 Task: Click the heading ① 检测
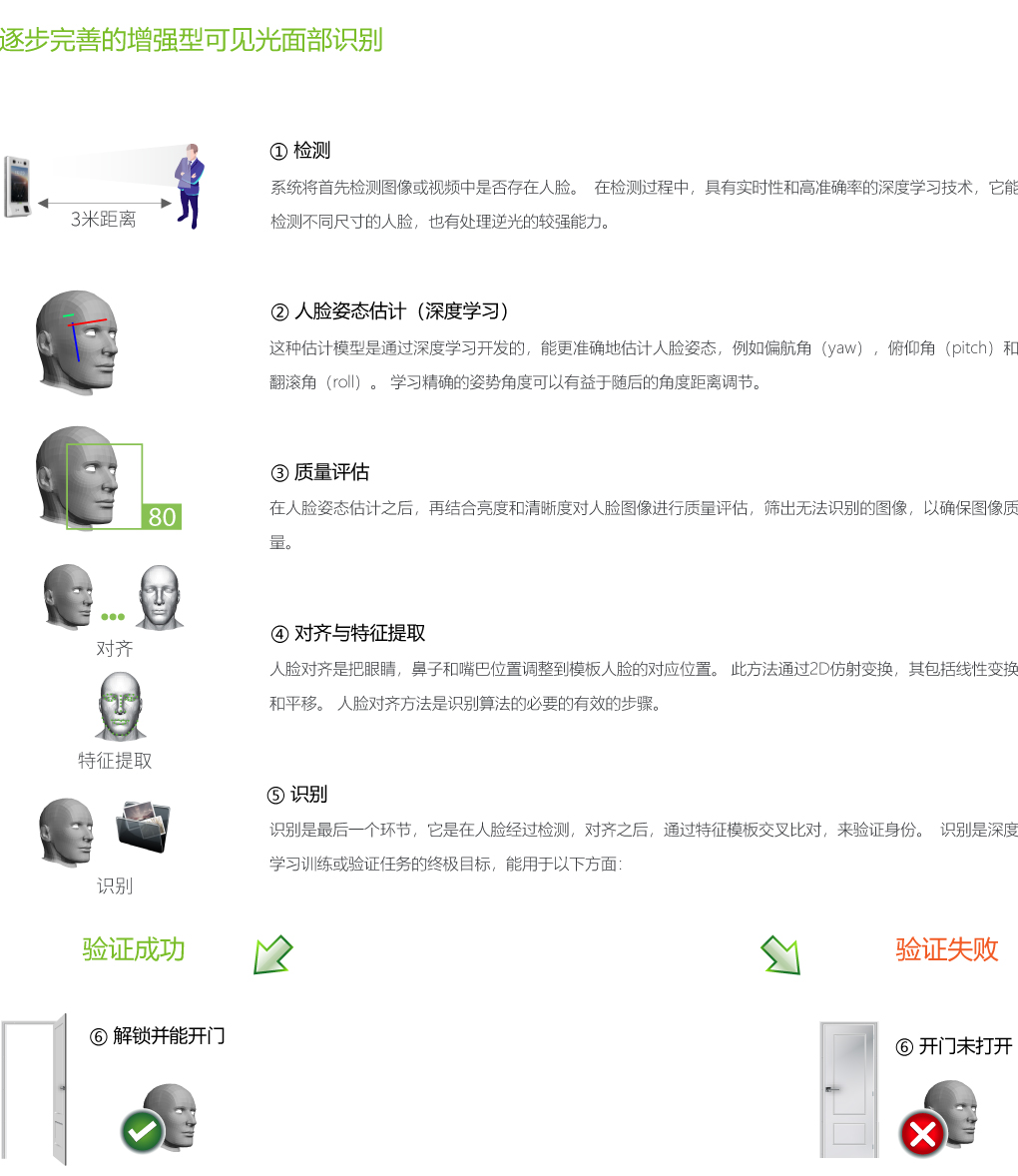click(x=299, y=151)
